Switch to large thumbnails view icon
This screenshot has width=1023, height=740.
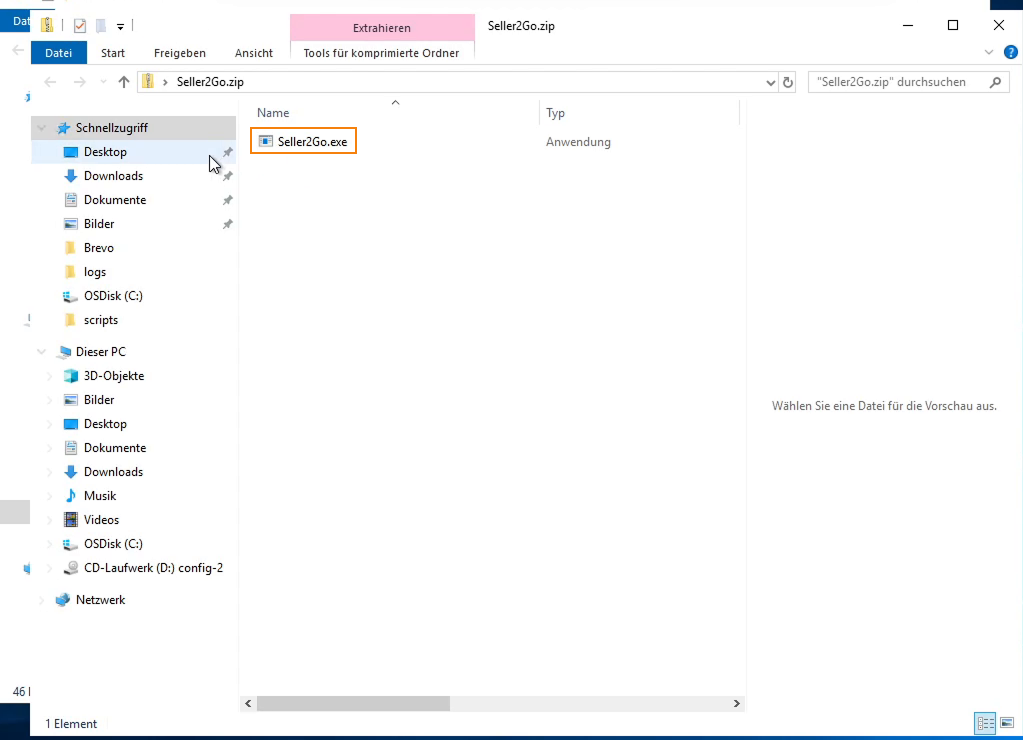pos(1007,723)
